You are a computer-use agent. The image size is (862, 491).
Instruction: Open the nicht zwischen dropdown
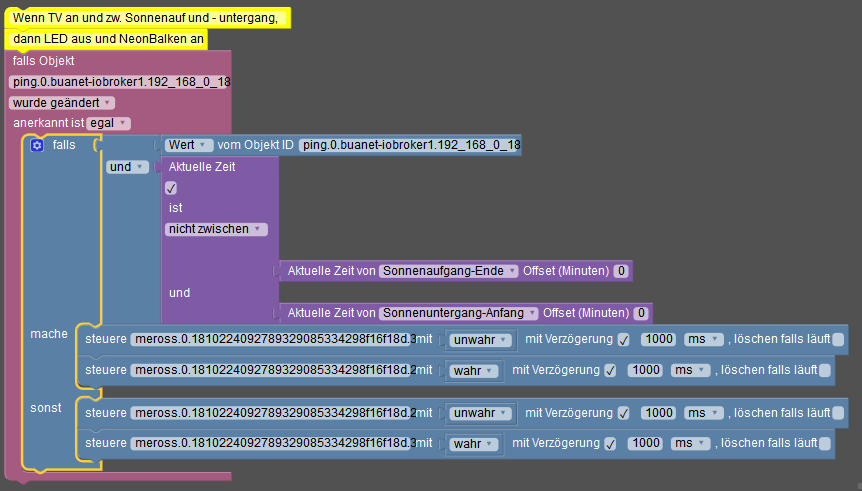click(216, 229)
